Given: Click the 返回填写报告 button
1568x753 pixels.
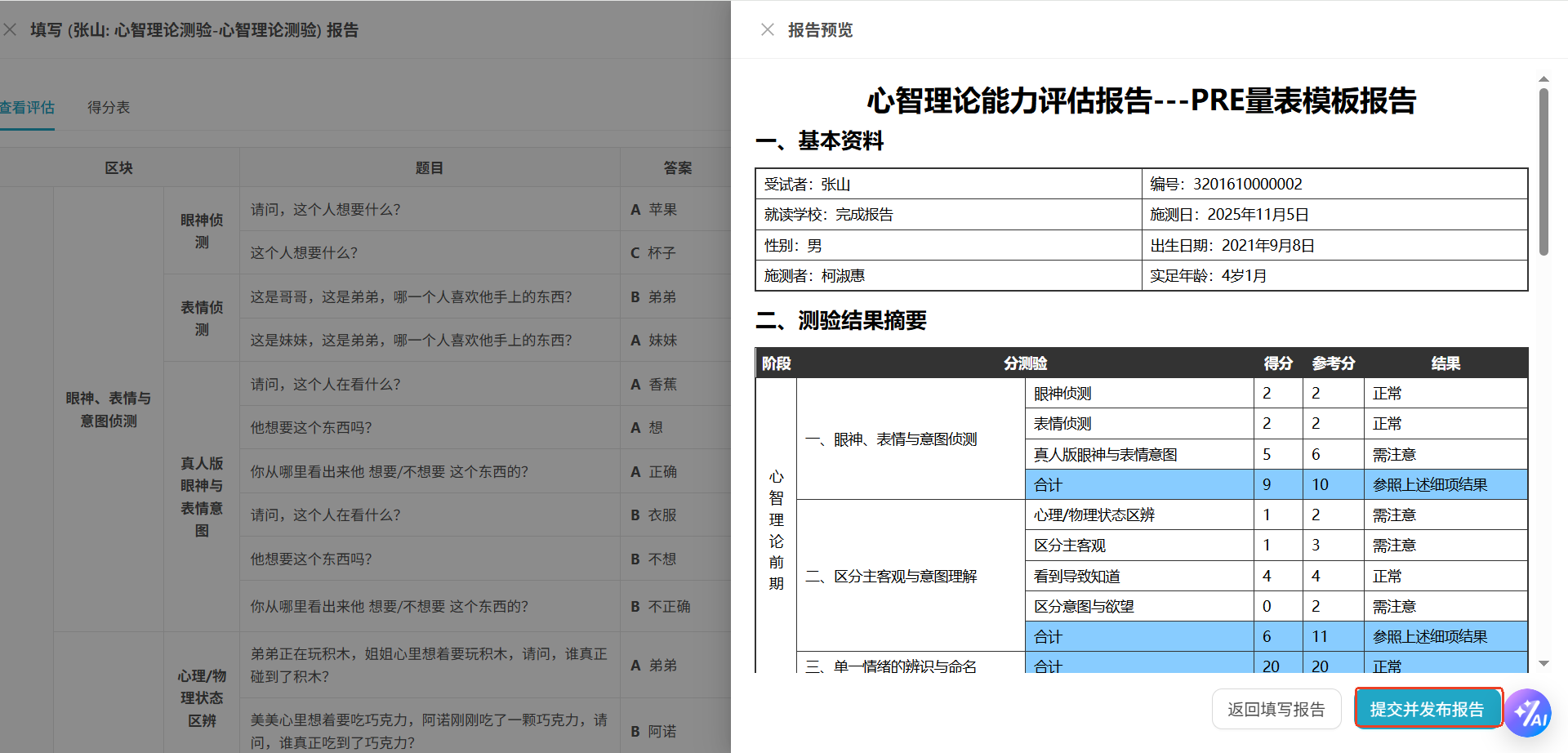Looking at the screenshot, I should (x=1276, y=708).
